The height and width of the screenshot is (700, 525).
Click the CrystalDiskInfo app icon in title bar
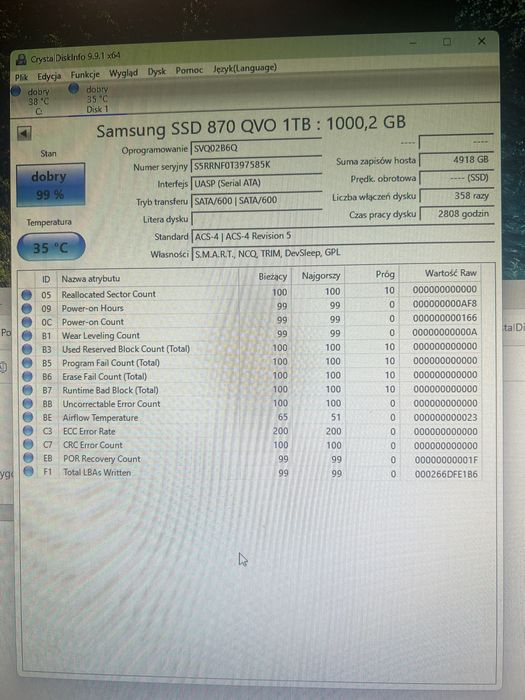21,59
